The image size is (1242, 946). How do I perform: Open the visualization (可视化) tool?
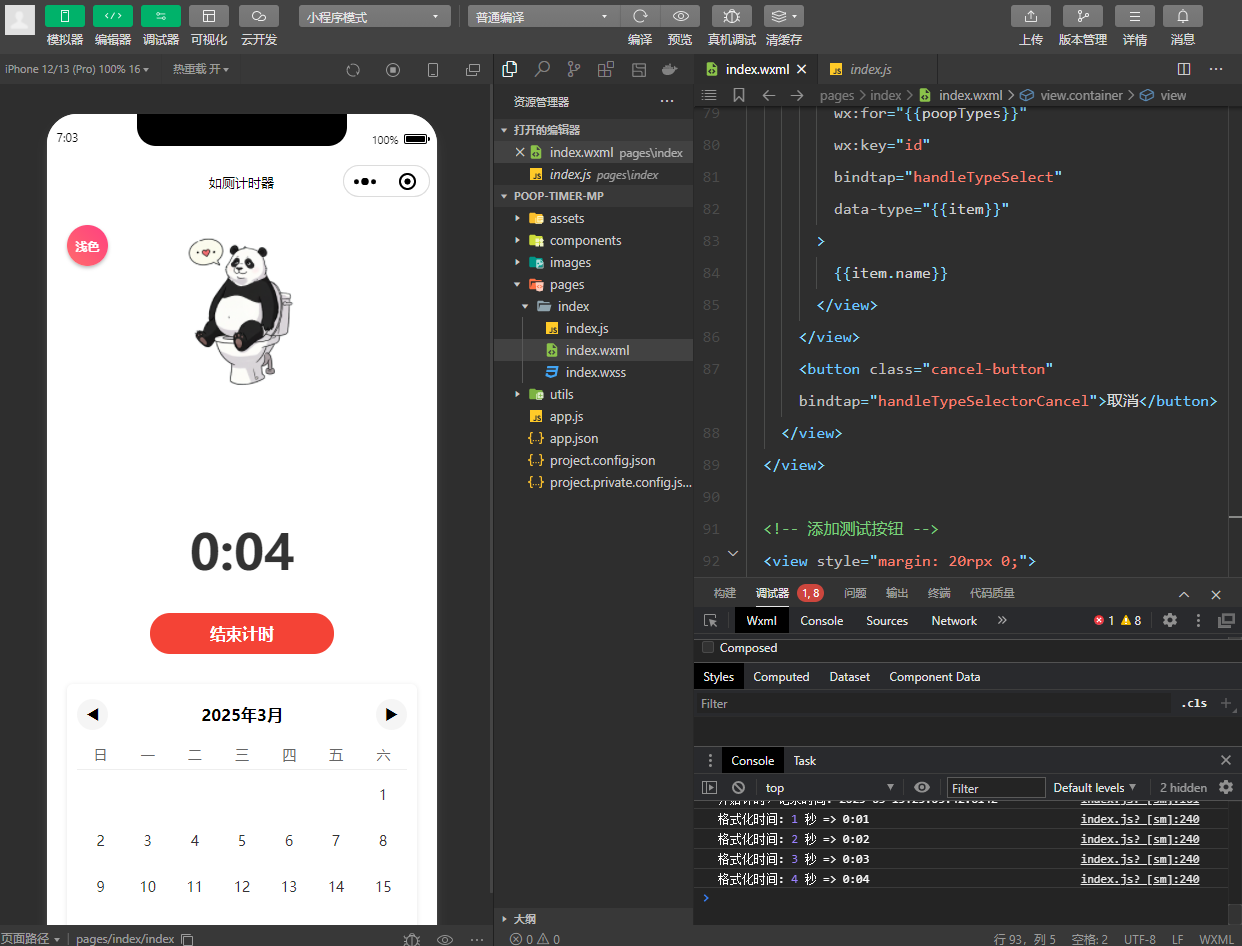[x=209, y=16]
